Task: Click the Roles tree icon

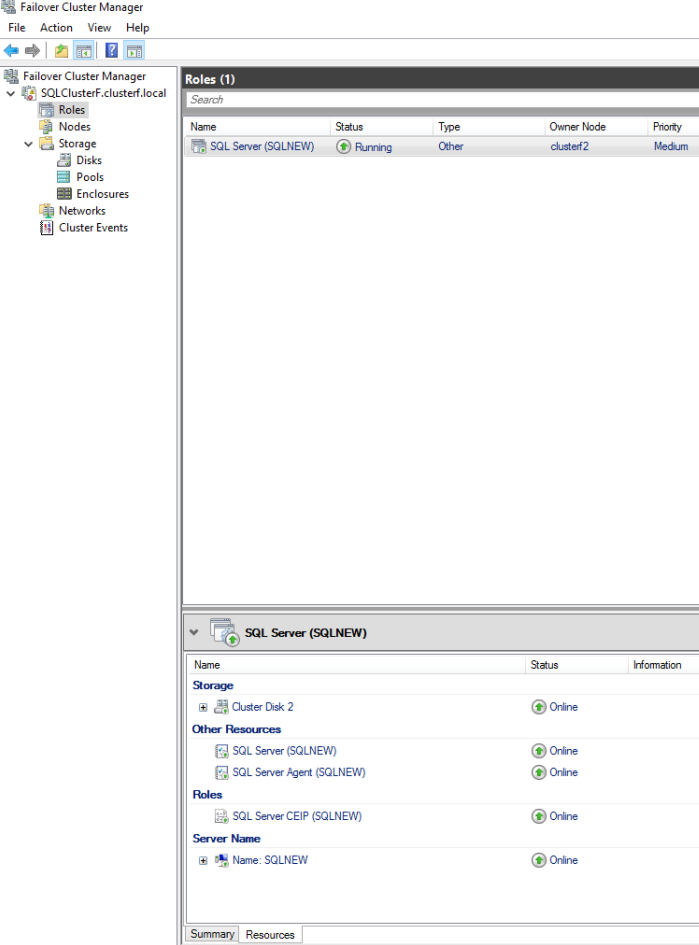Action: click(46, 110)
